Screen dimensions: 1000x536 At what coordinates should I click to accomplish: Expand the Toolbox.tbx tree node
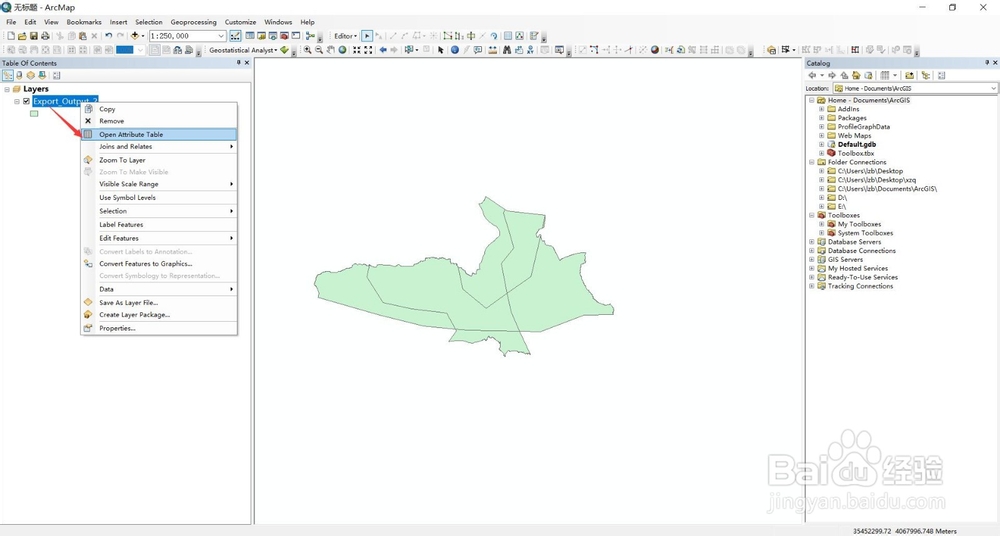tap(821, 153)
